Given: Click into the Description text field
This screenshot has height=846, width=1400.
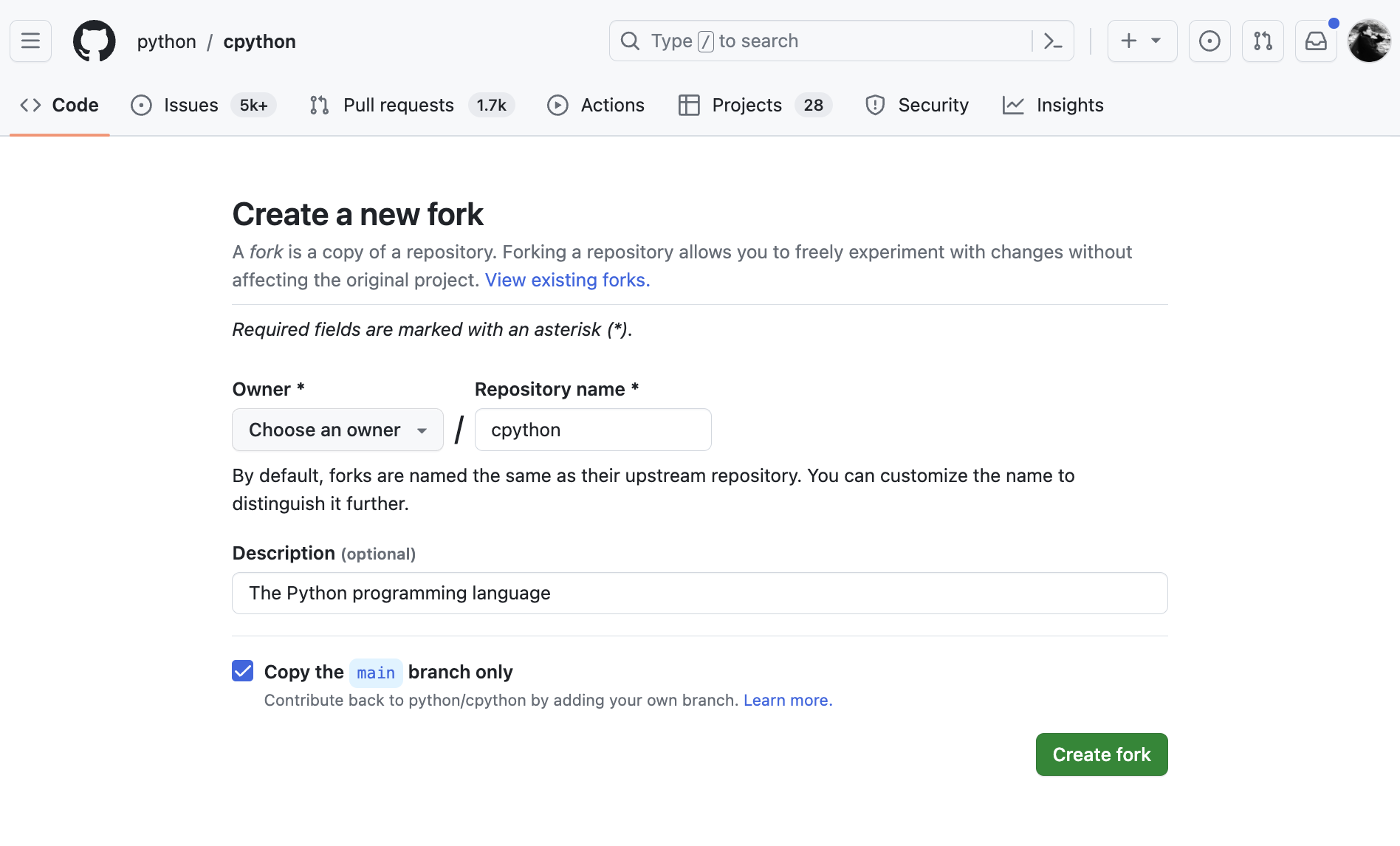Looking at the screenshot, I should click(699, 594).
